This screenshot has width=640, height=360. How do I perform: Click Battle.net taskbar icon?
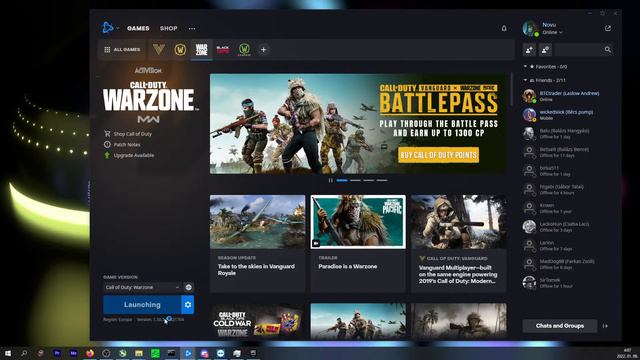188,353
